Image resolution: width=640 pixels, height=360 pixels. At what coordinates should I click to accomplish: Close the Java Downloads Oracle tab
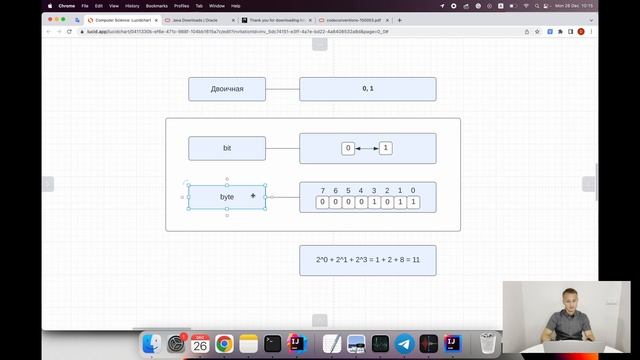(x=233, y=20)
